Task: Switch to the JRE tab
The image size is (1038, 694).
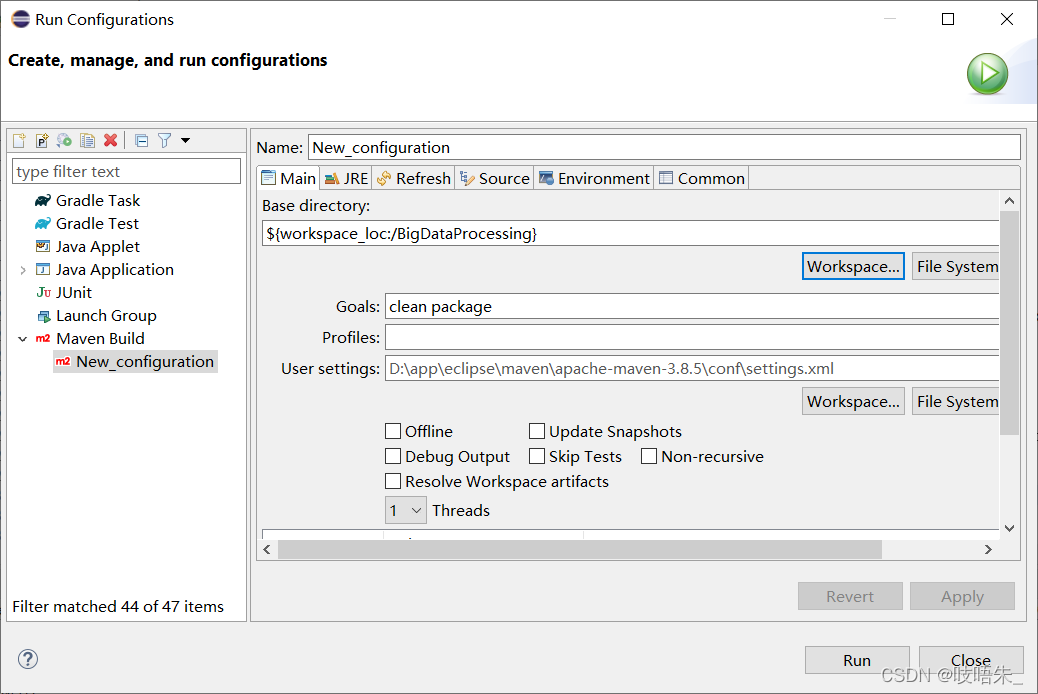Action: coord(347,178)
